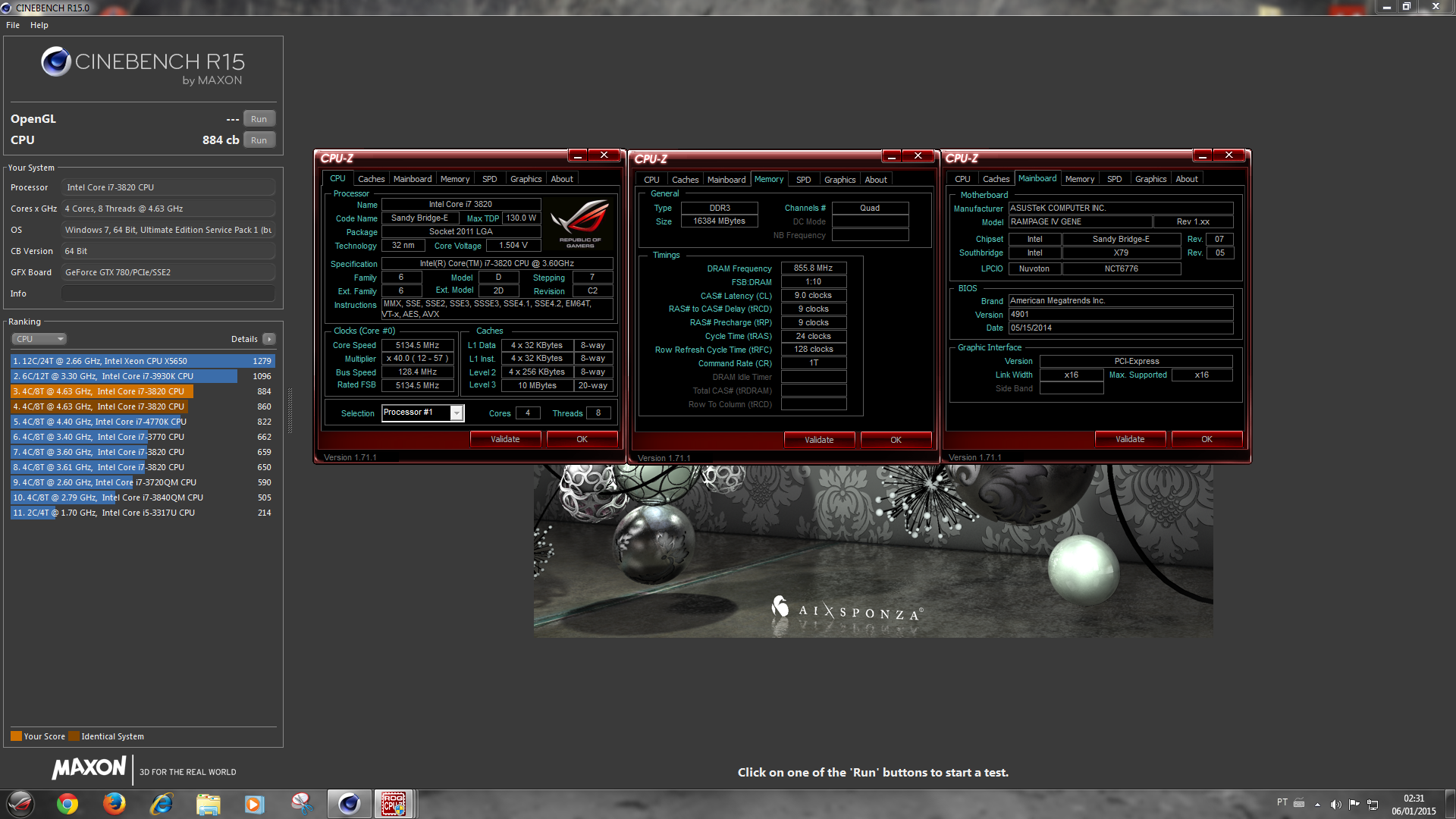The image size is (1456, 819).
Task: Launch Google Chrome from taskbar
Action: click(67, 804)
